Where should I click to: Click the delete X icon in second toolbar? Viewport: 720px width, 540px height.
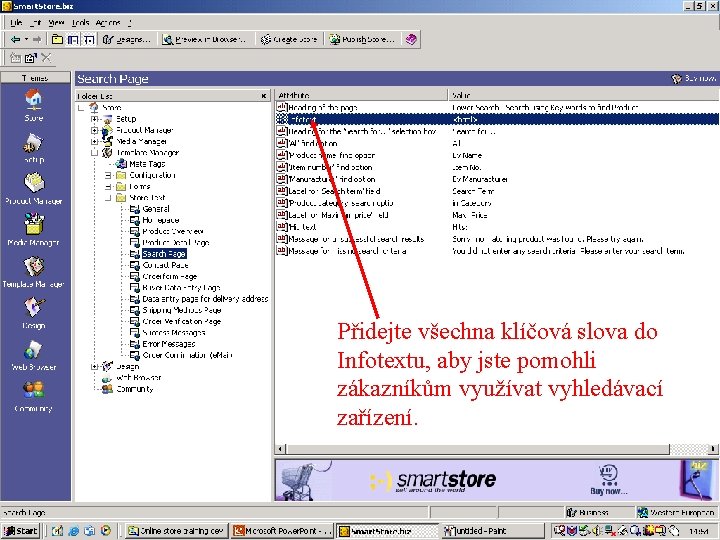(x=46, y=58)
